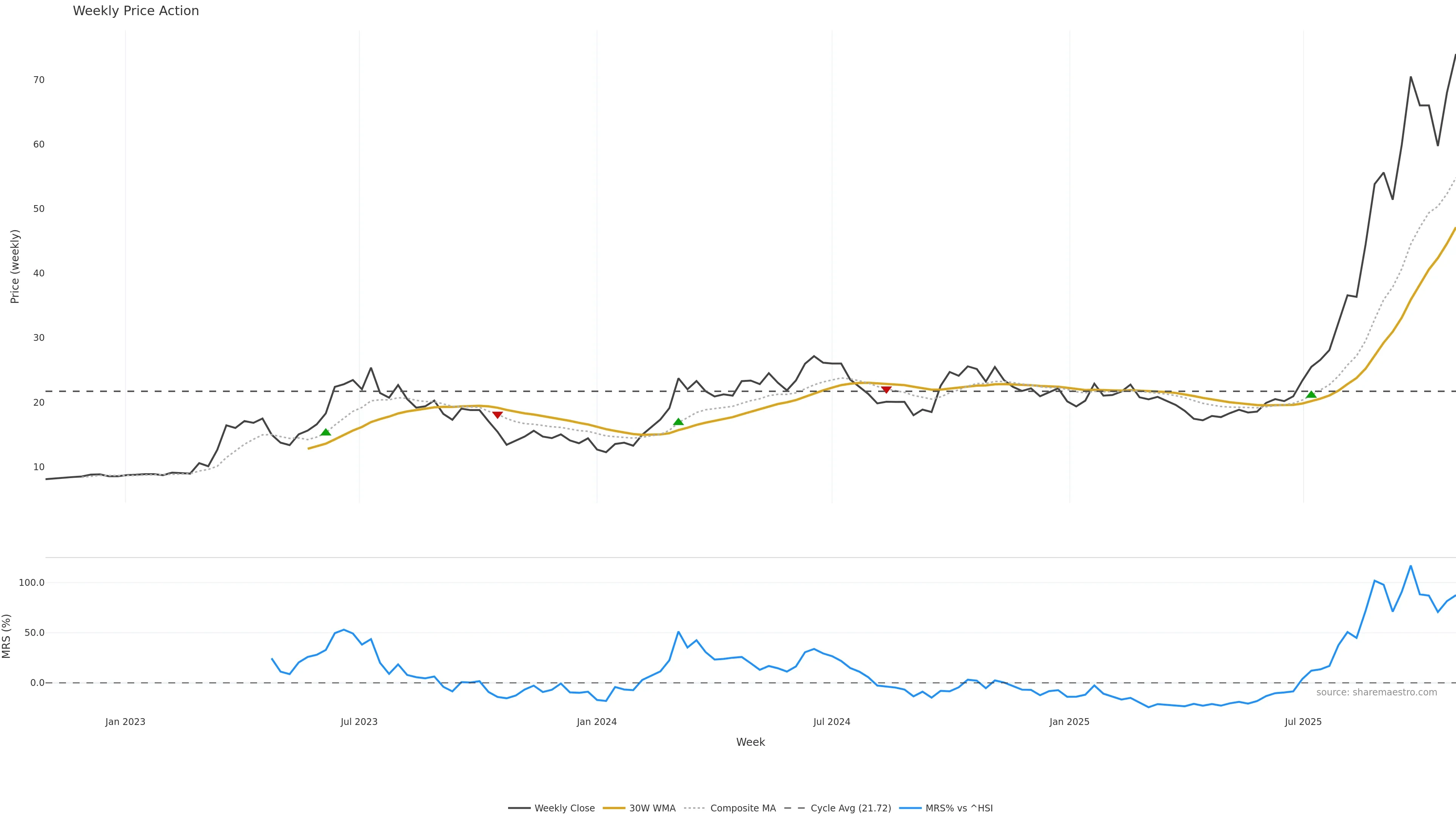This screenshot has width=1456, height=819.
Task: Hide the MRS% vs ^HSI legend series
Action: tap(959, 808)
